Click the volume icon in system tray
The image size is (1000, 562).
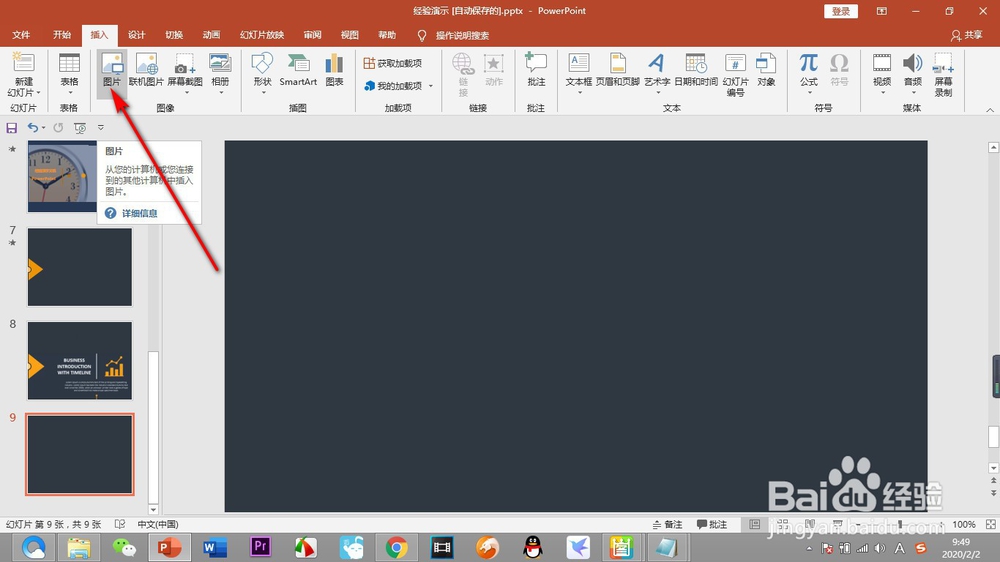tap(880, 548)
